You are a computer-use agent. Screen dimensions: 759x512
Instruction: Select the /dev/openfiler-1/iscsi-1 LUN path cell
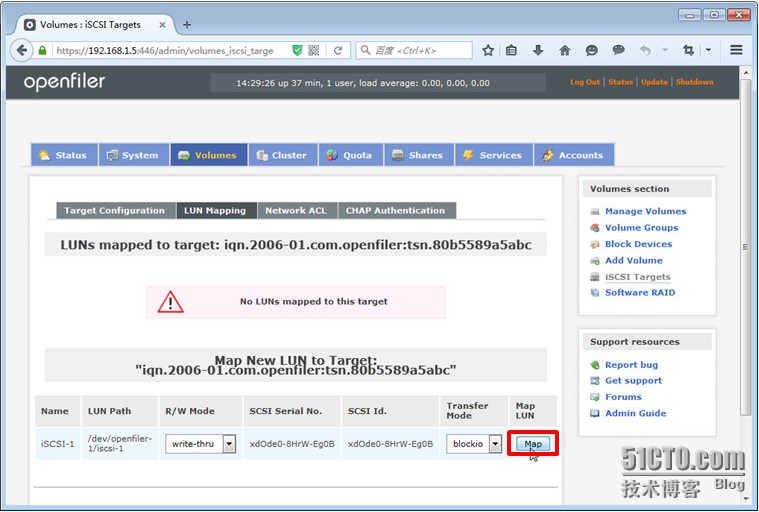coord(120,444)
